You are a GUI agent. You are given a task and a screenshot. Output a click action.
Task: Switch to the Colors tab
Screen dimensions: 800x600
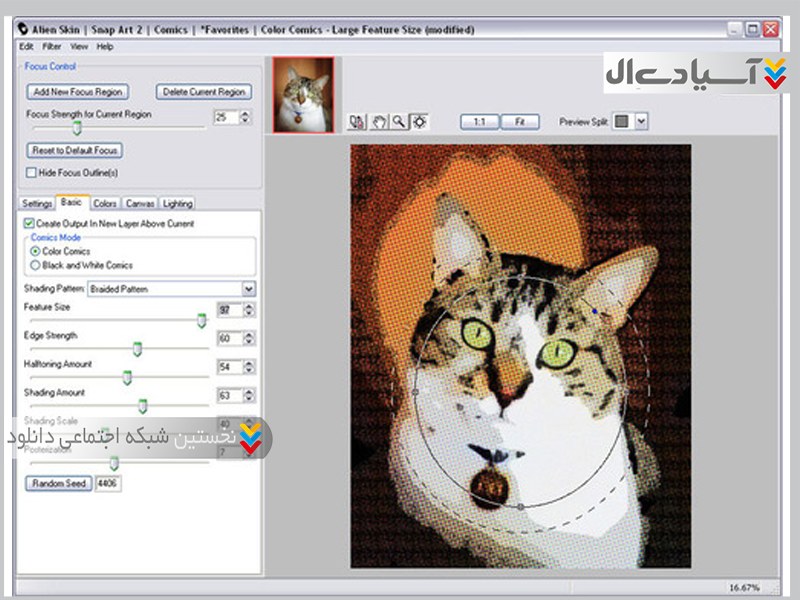pos(105,203)
